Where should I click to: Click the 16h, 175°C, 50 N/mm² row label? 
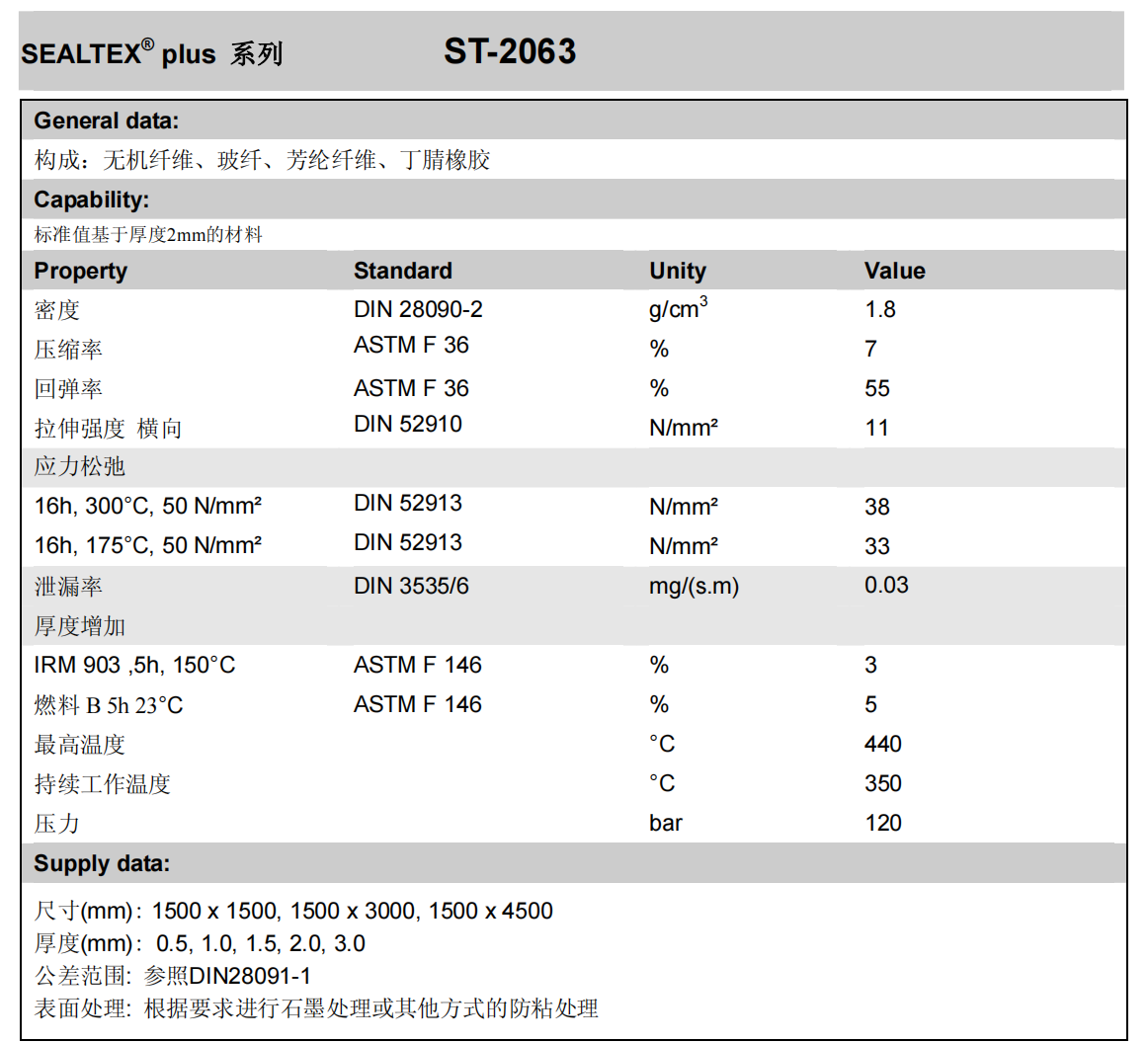click(x=148, y=546)
